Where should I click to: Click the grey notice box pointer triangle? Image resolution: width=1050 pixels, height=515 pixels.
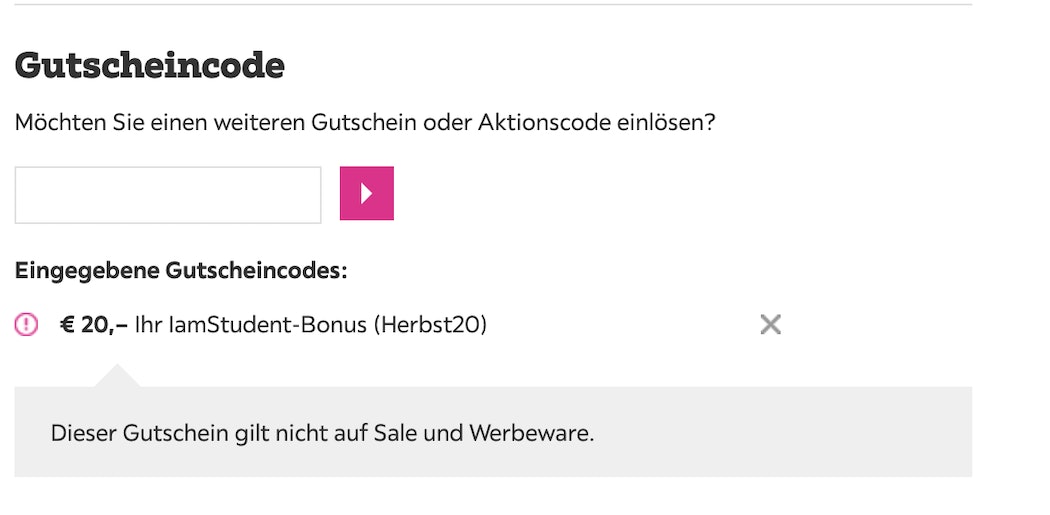(117, 376)
